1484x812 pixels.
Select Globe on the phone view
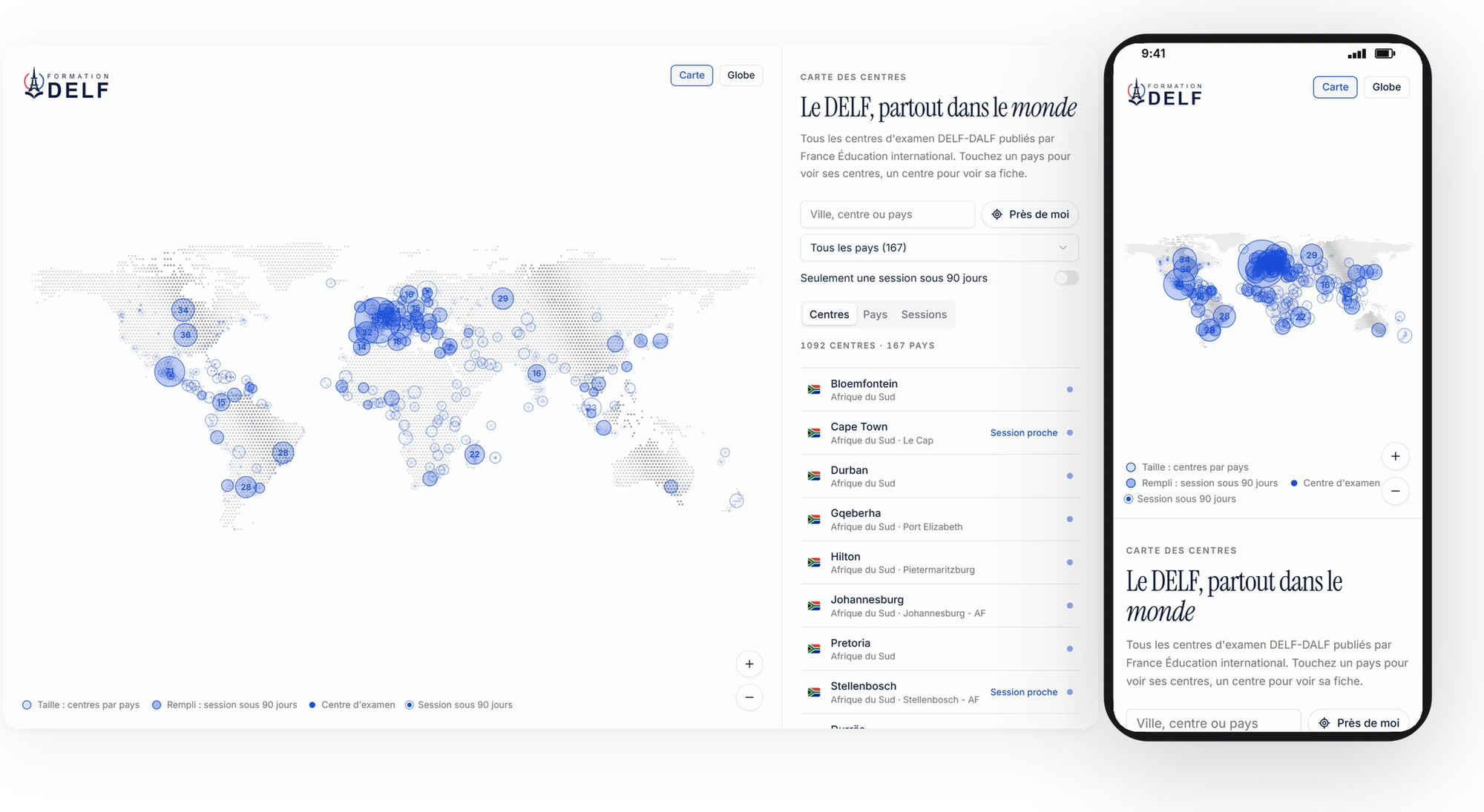point(1386,87)
